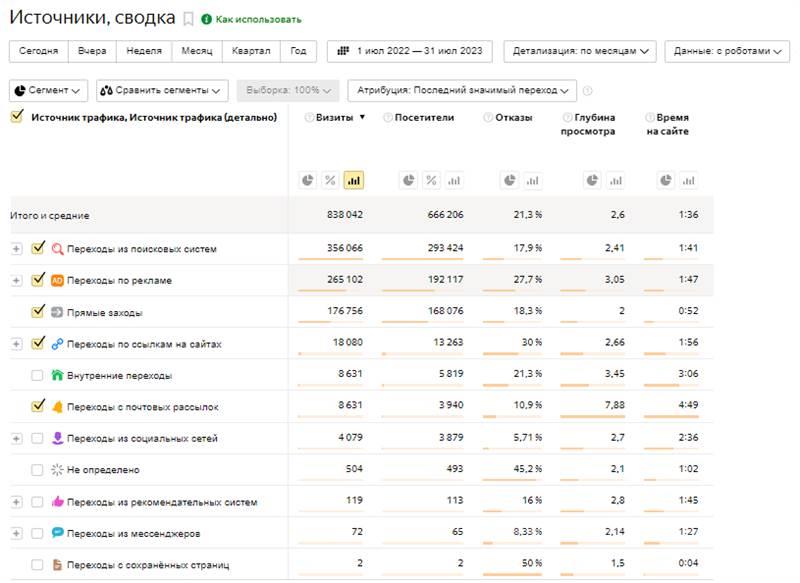Expand the Переходы из поисковых систем row

(x=16, y=249)
